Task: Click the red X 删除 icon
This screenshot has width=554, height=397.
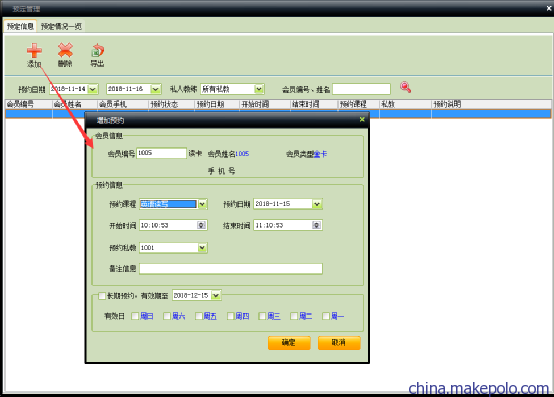Action: [x=65, y=50]
